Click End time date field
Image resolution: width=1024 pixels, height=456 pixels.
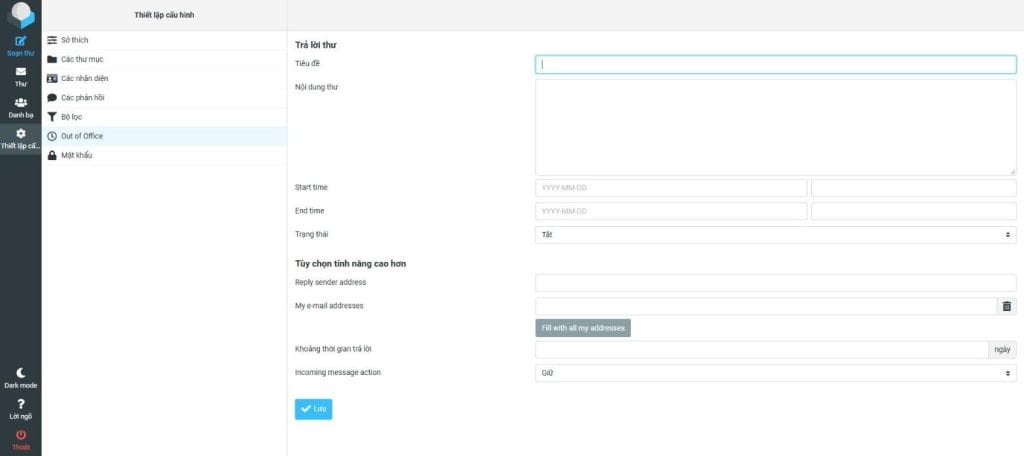[671, 211]
